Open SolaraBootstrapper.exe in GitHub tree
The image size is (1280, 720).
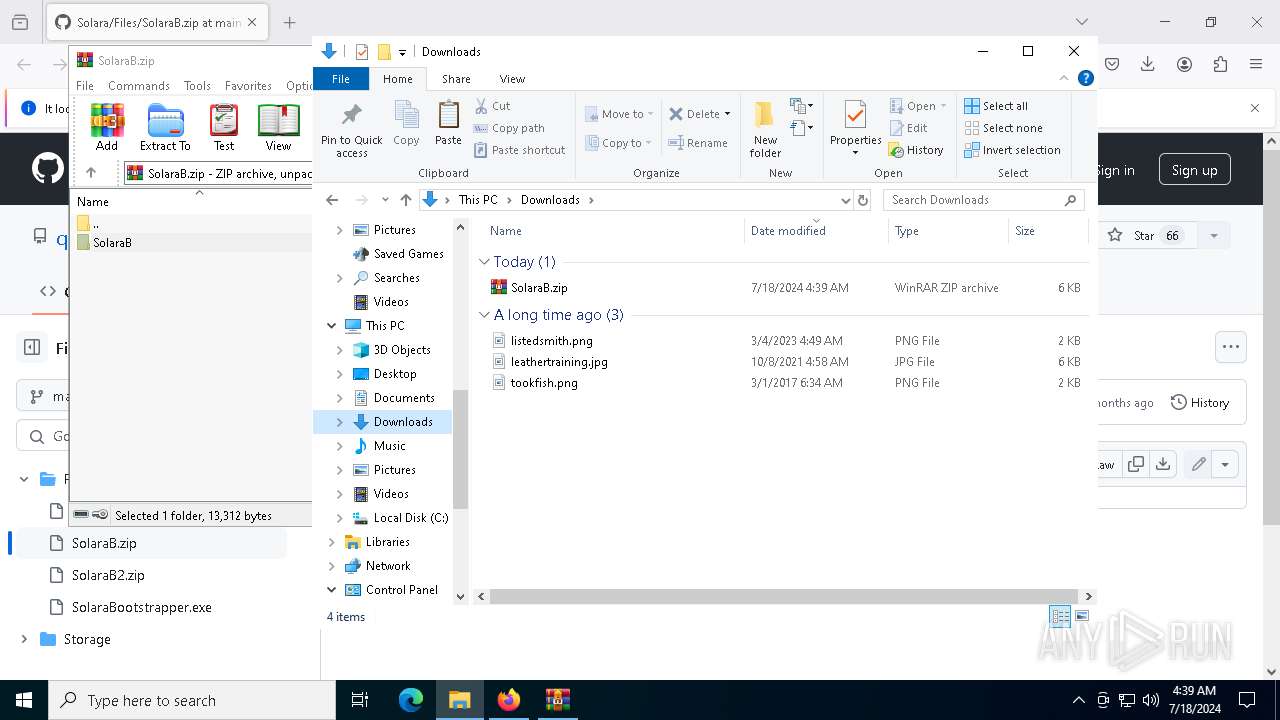142,607
